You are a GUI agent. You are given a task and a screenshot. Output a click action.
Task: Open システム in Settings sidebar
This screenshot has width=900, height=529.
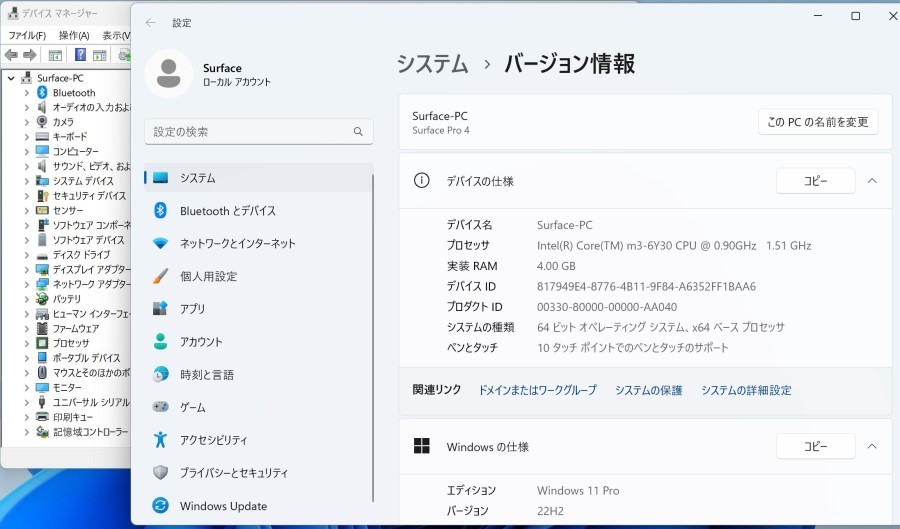click(258, 178)
